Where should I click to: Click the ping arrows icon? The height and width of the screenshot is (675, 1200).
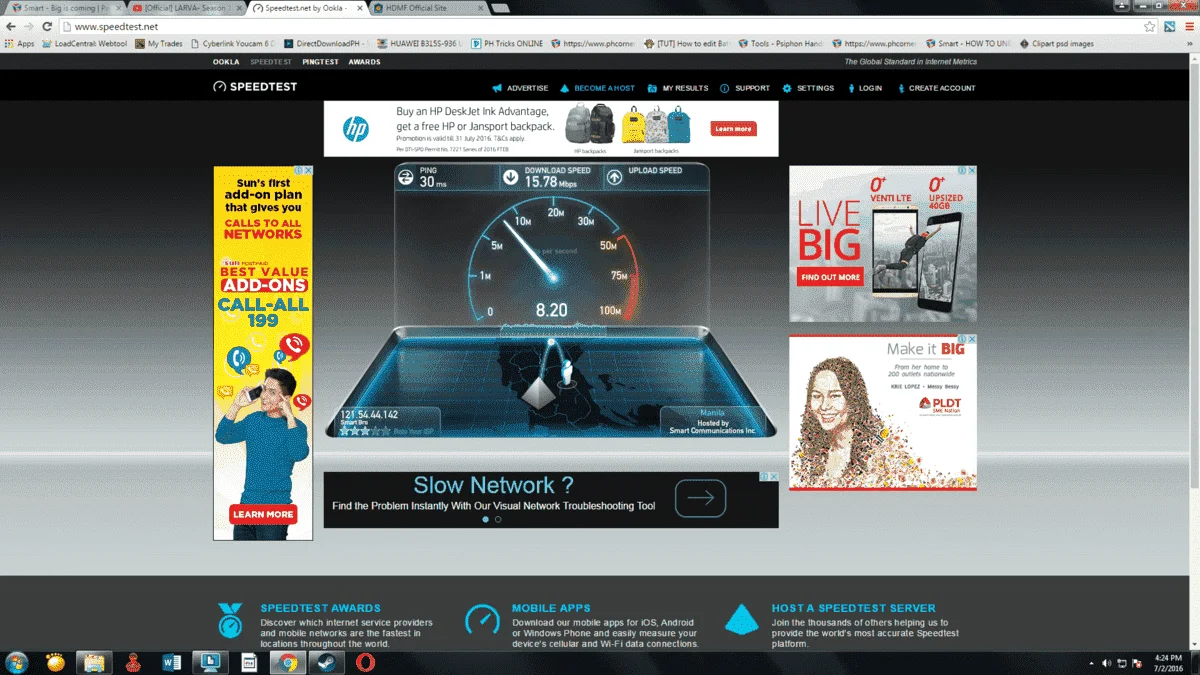pyautogui.click(x=406, y=177)
